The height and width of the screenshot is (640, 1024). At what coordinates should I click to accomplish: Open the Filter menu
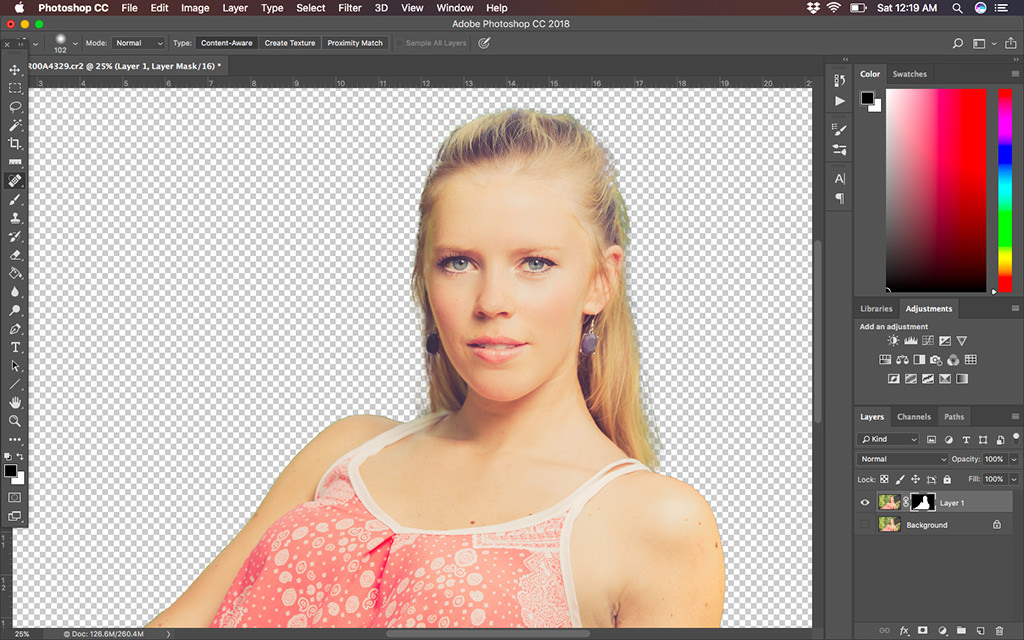(x=349, y=8)
